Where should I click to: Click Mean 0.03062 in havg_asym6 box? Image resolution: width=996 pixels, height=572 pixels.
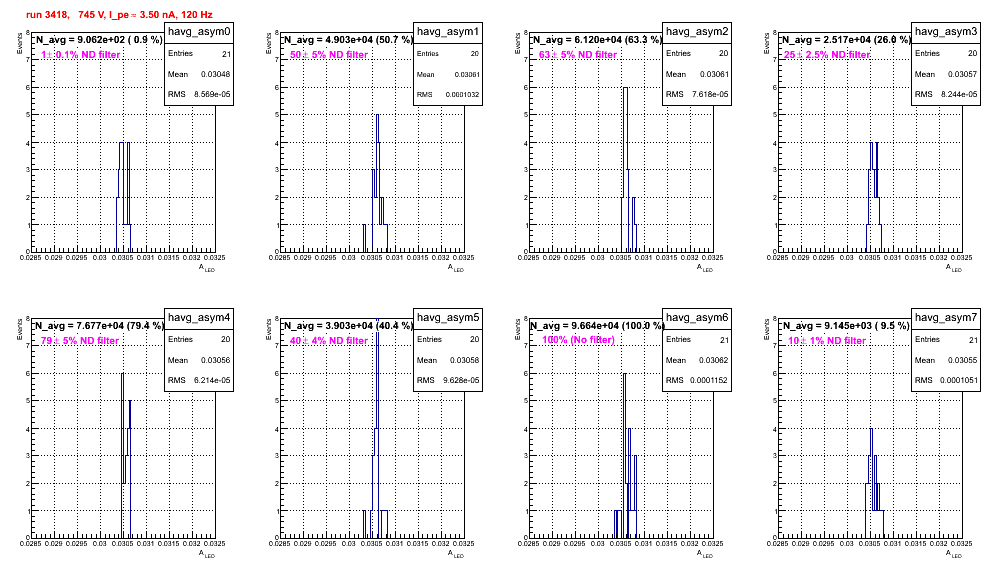coord(697,360)
